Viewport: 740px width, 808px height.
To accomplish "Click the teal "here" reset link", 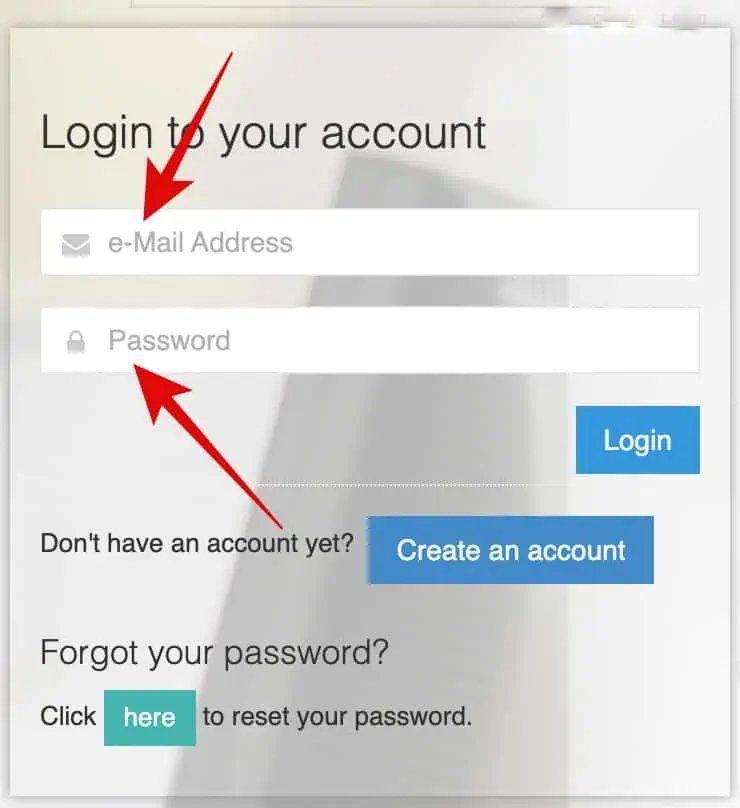I will pyautogui.click(x=150, y=717).
